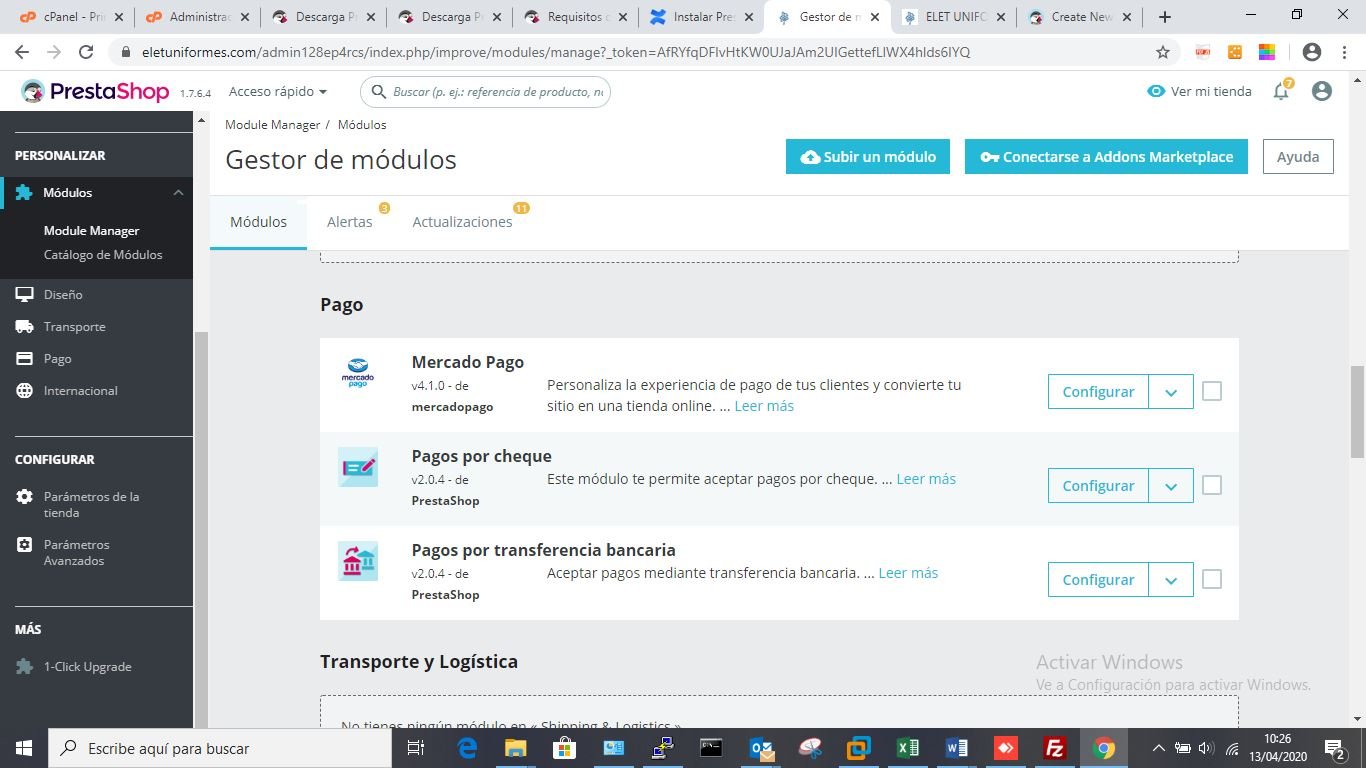1366x768 pixels.
Task: Click the Pagos por cheque module icon
Action: tap(358, 467)
